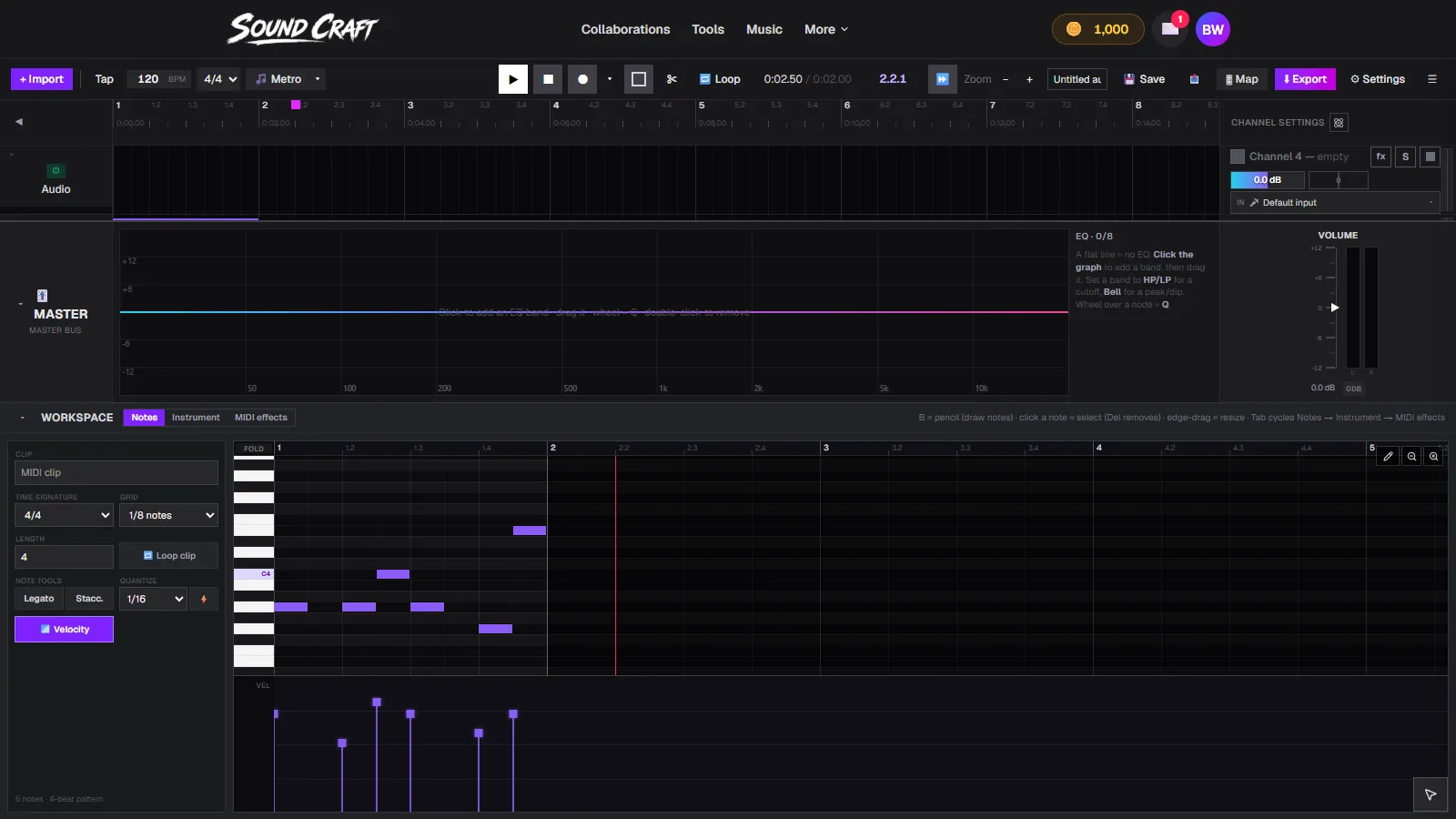
Task: Click the pink loop marker on ruler
Action: point(296,105)
